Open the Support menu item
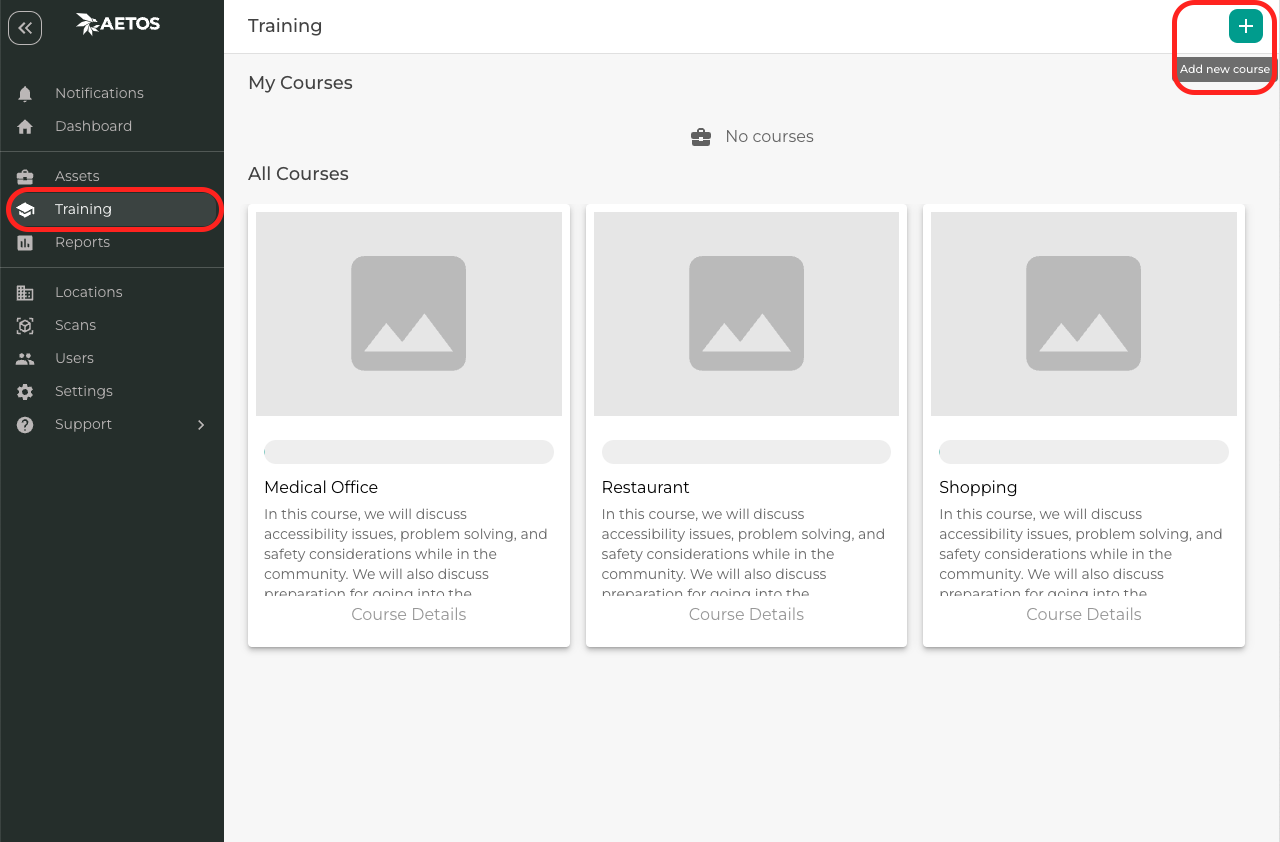Screen dimensions: 1280x842 pos(112,424)
